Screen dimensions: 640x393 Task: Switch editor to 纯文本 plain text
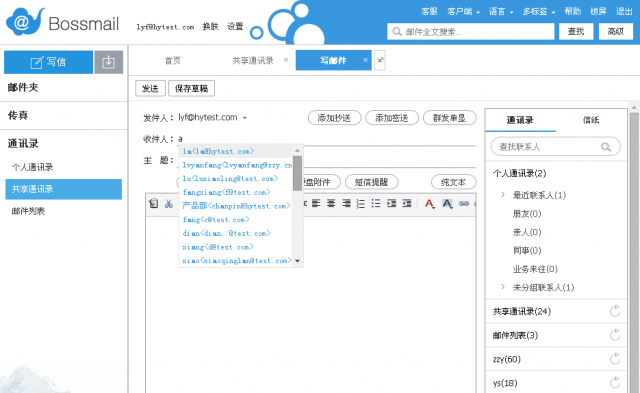tap(453, 182)
